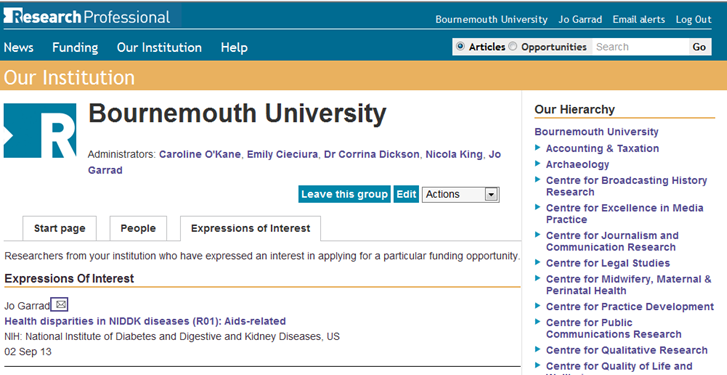Open Centre for Excellence in Media Practice
Viewport: 727px width, 375px height.
click(x=625, y=214)
